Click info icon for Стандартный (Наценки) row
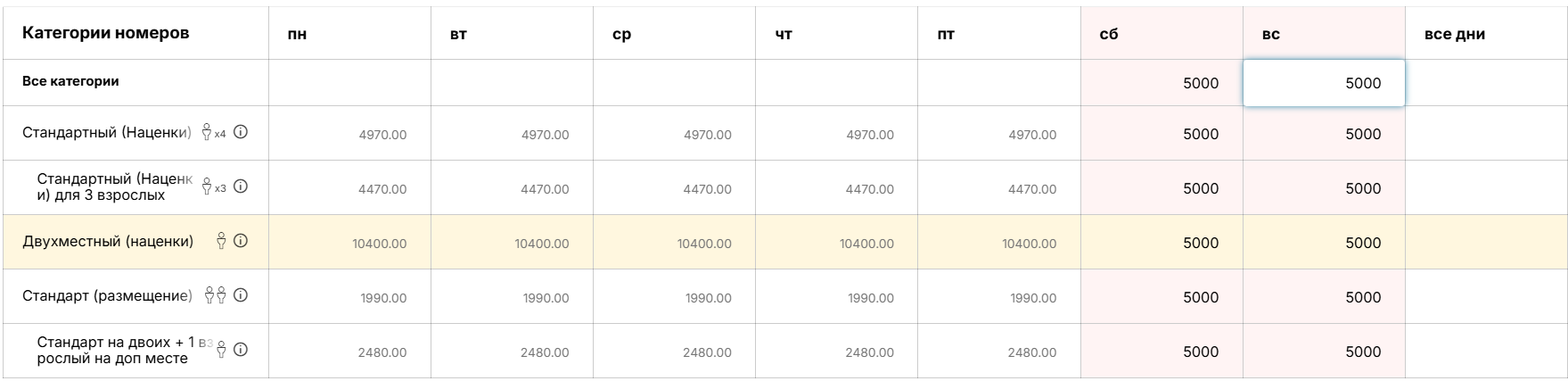This screenshot has height=381, width=1568. [241, 132]
